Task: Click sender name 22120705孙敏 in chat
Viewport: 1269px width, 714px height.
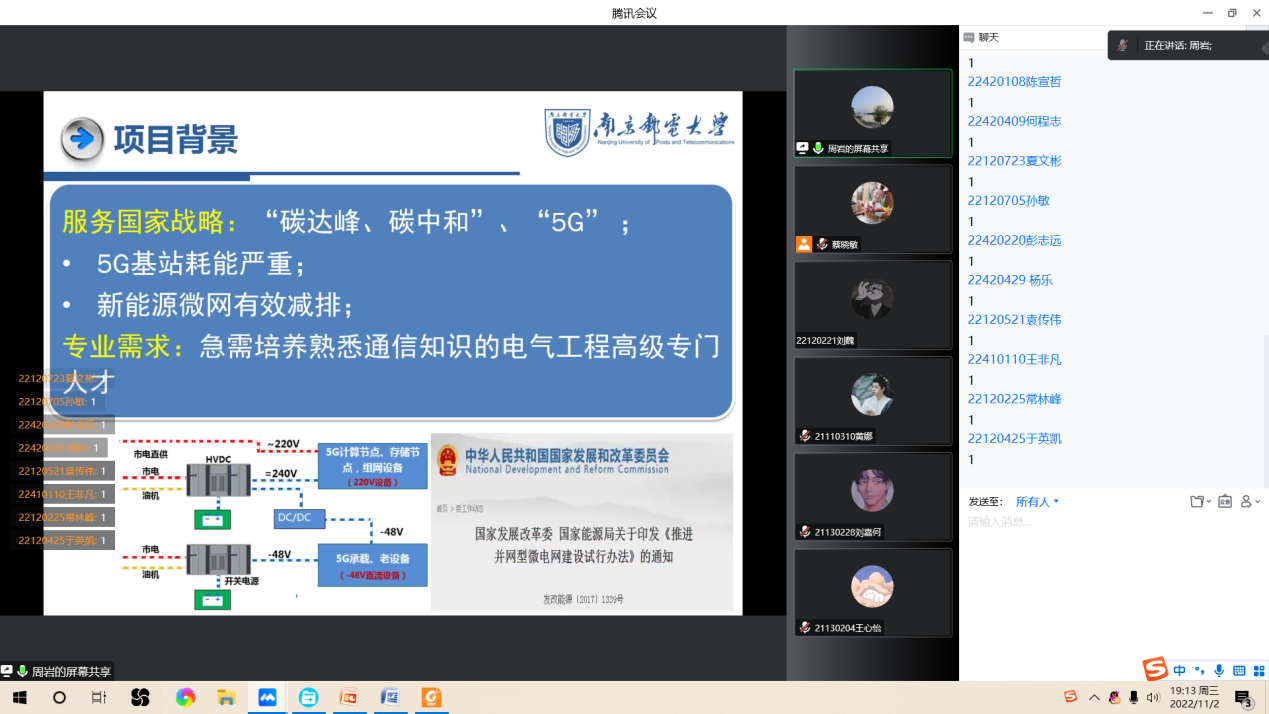Action: pos(1008,200)
